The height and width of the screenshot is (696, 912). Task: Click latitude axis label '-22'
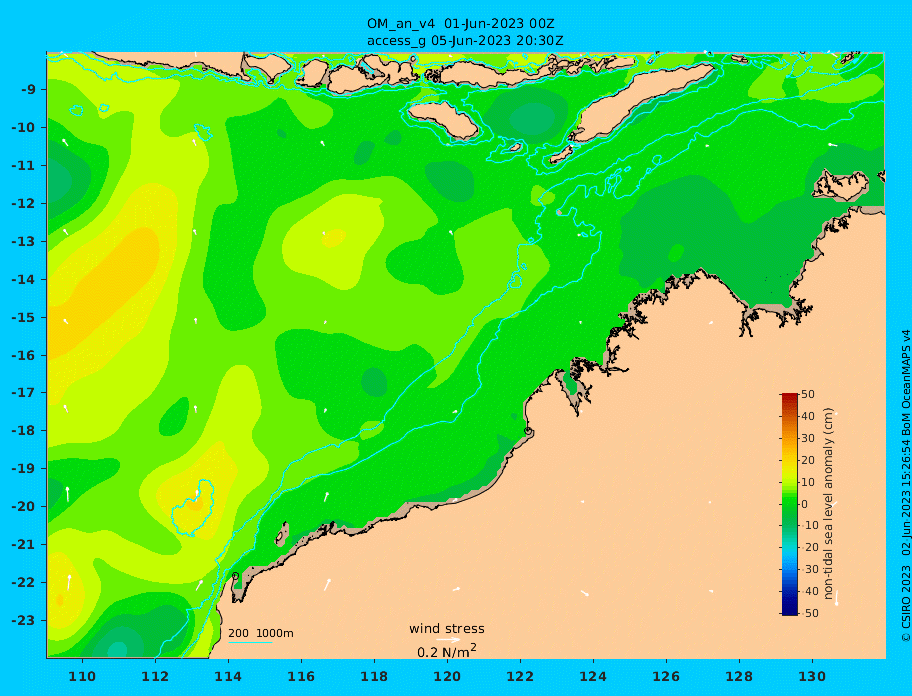coord(23,583)
